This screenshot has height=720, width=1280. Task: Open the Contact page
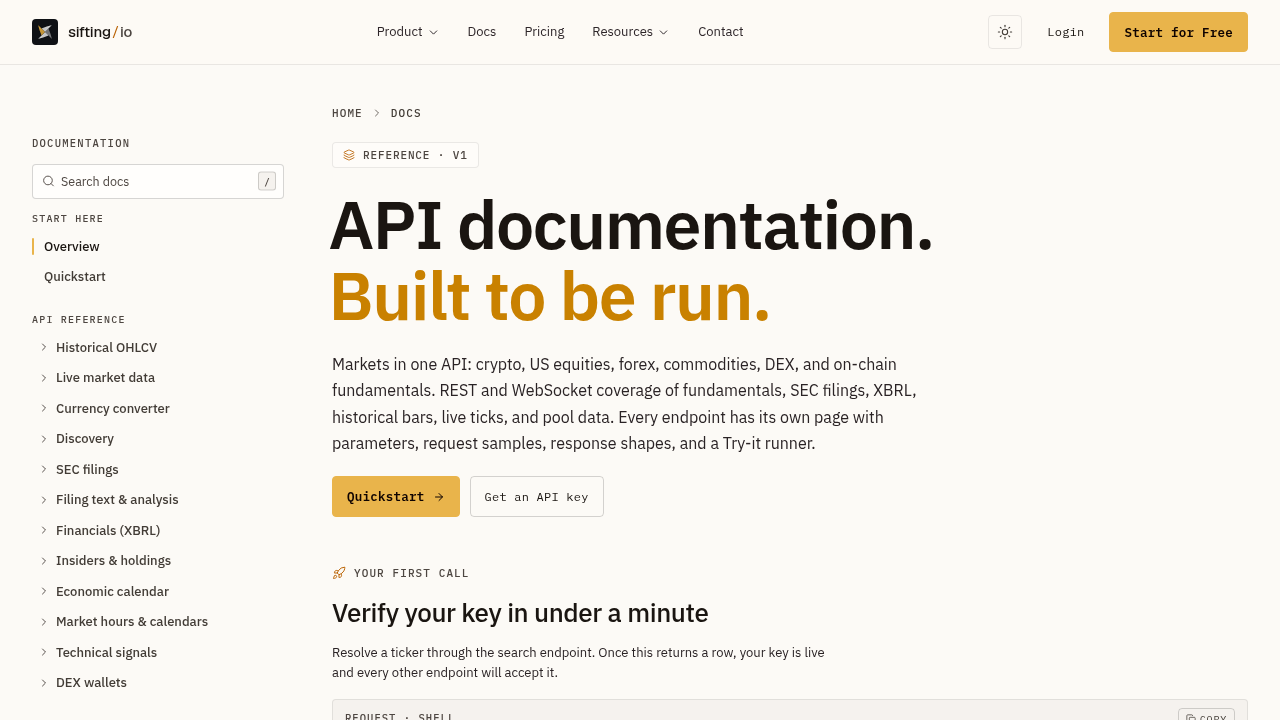point(721,32)
